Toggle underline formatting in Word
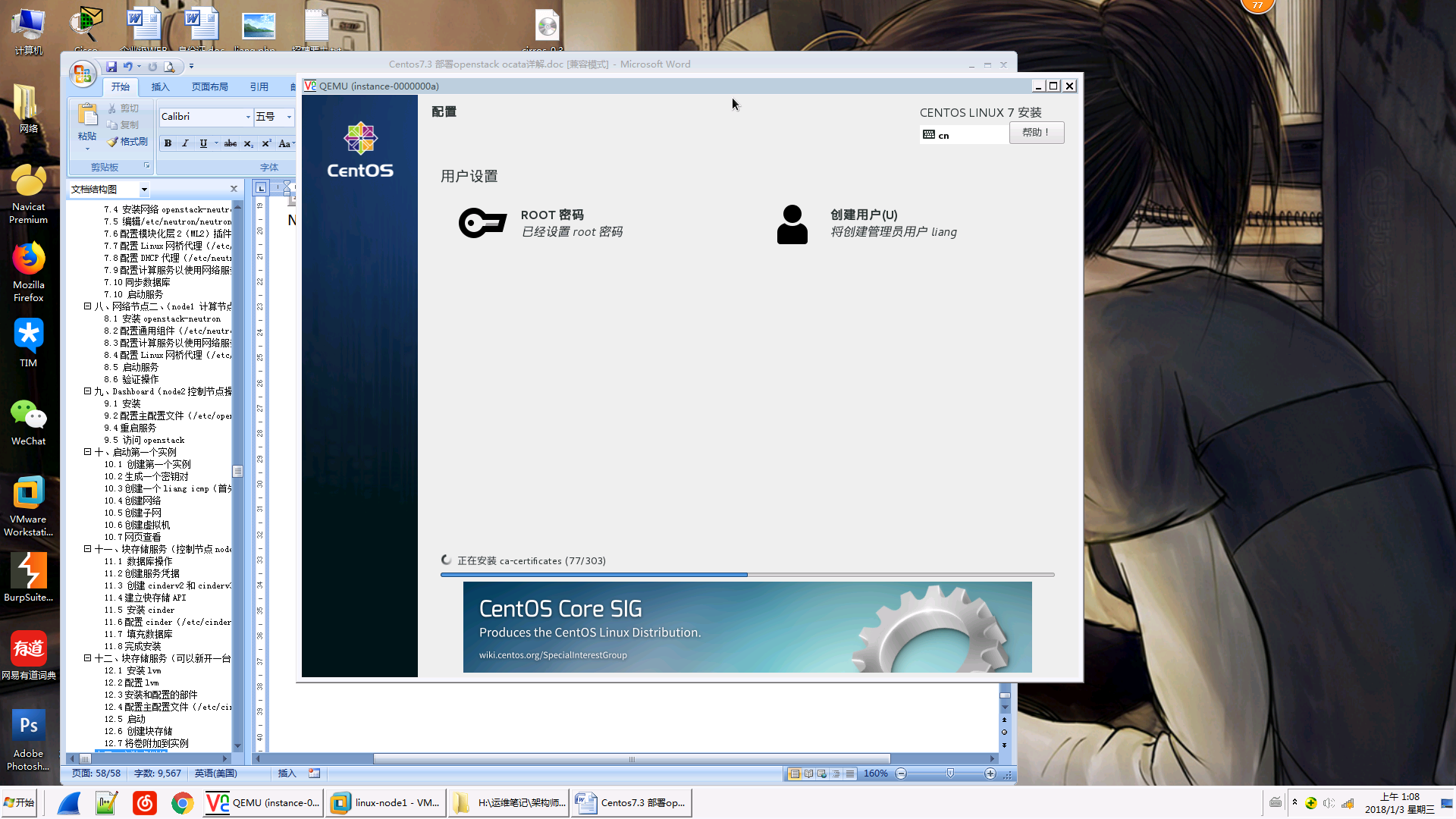The width and height of the screenshot is (1456, 819). tap(202, 143)
